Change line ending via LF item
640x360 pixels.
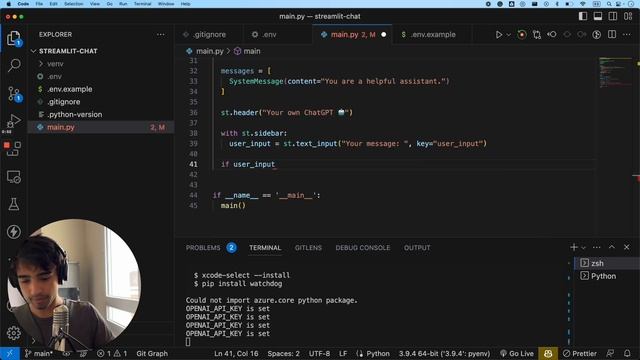click(x=343, y=353)
